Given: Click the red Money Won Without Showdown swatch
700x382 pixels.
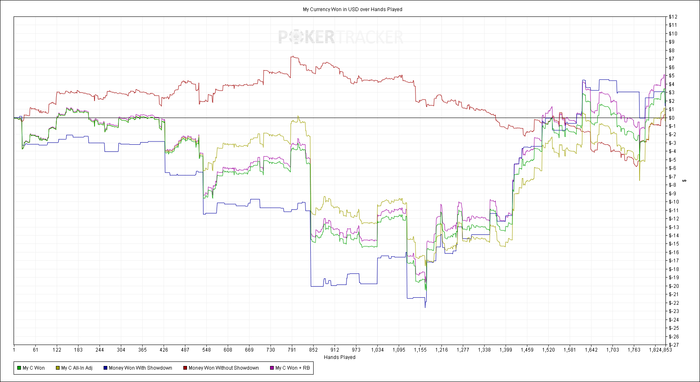Looking at the screenshot, I should [x=185, y=368].
